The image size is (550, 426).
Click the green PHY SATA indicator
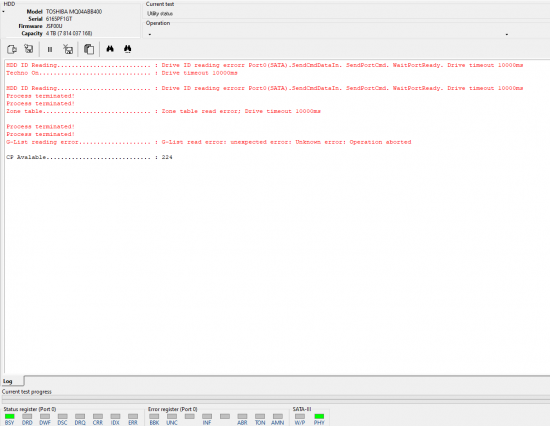point(319,417)
